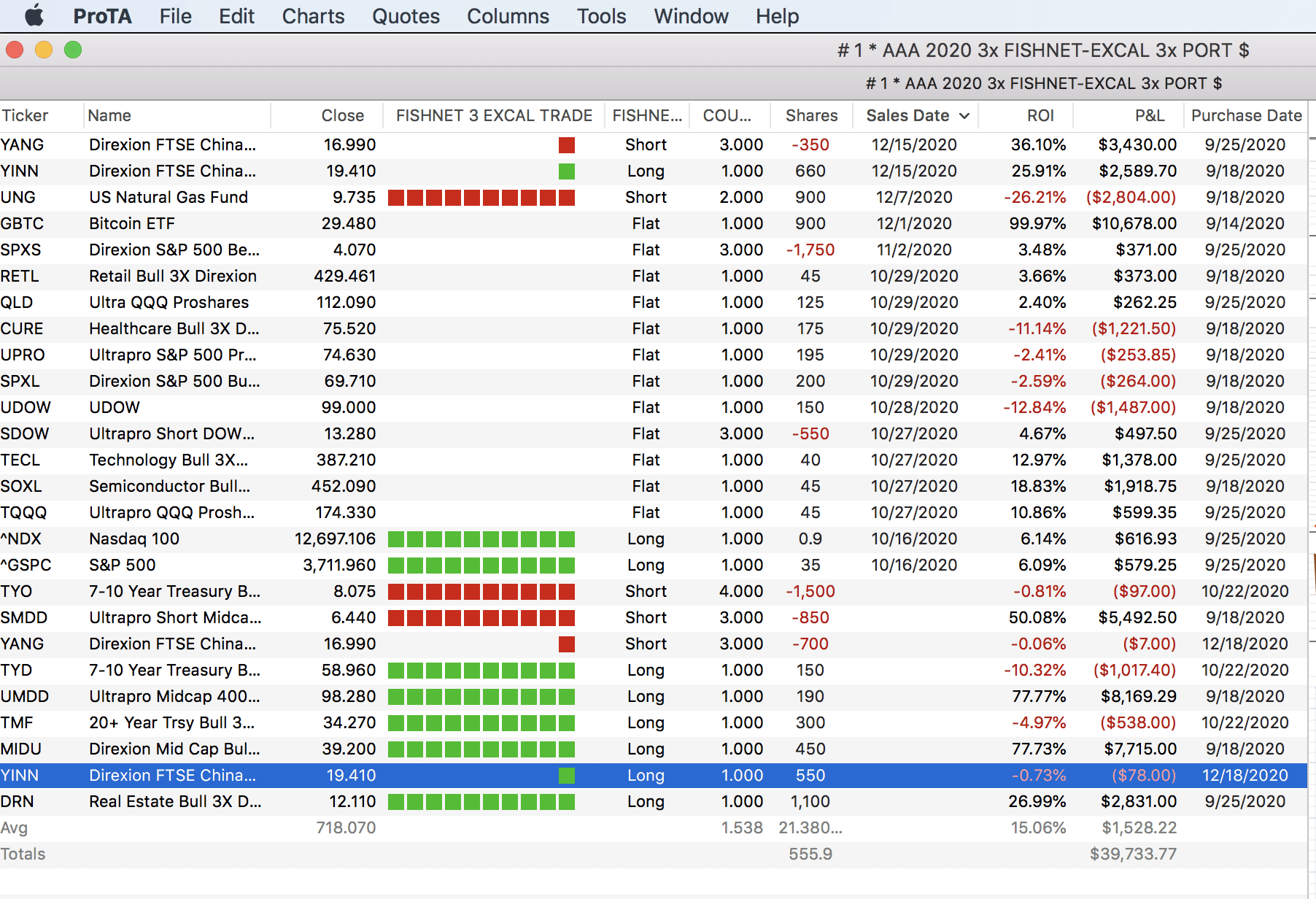Viewport: 1316px width, 899px height.
Task: Toggle the Sales Date sort arrow
Action: [964, 116]
